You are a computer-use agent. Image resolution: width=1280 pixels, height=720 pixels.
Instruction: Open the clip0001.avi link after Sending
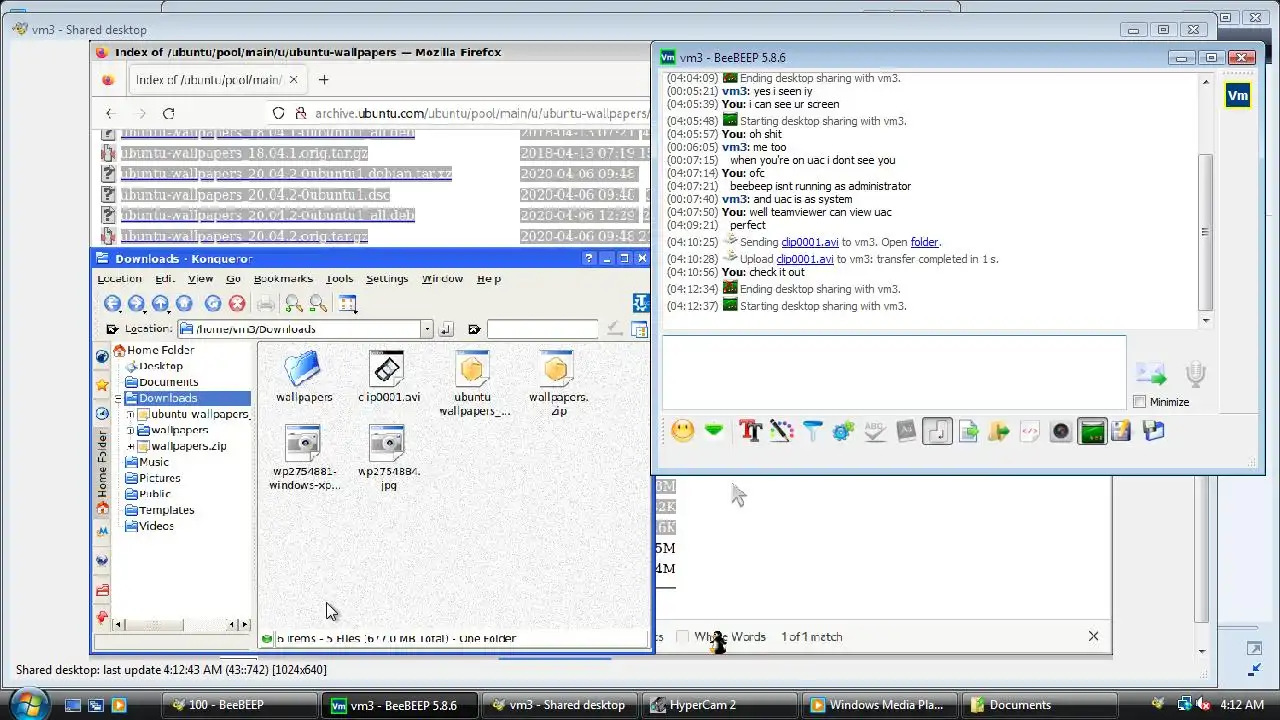[x=810, y=242]
